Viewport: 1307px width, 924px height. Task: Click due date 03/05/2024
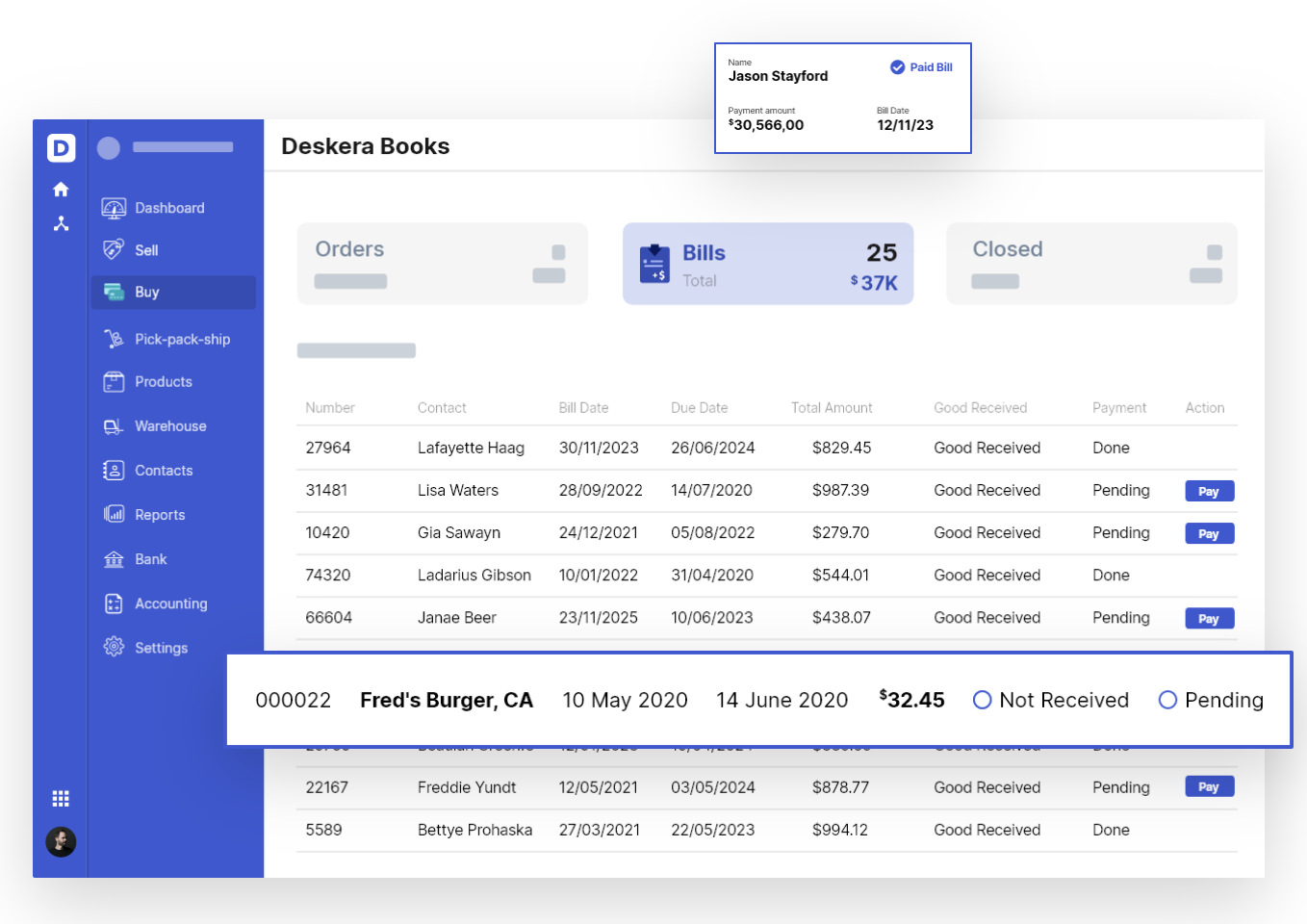(713, 787)
